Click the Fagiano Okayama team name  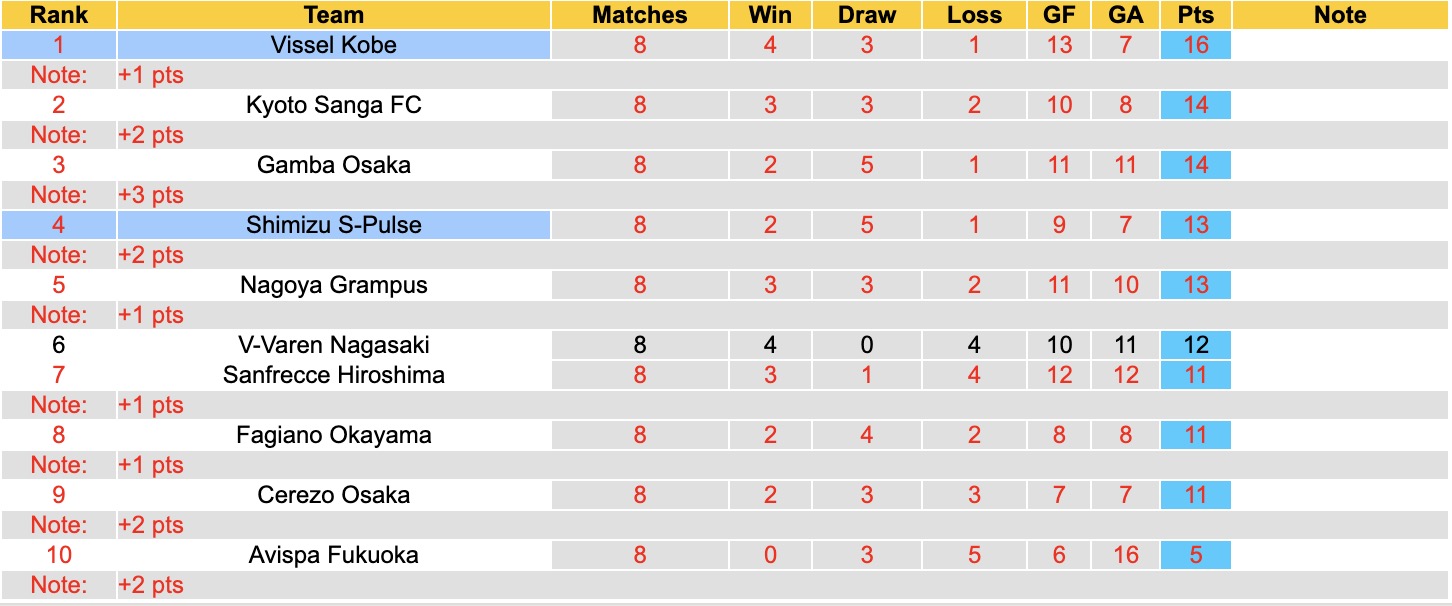333,435
